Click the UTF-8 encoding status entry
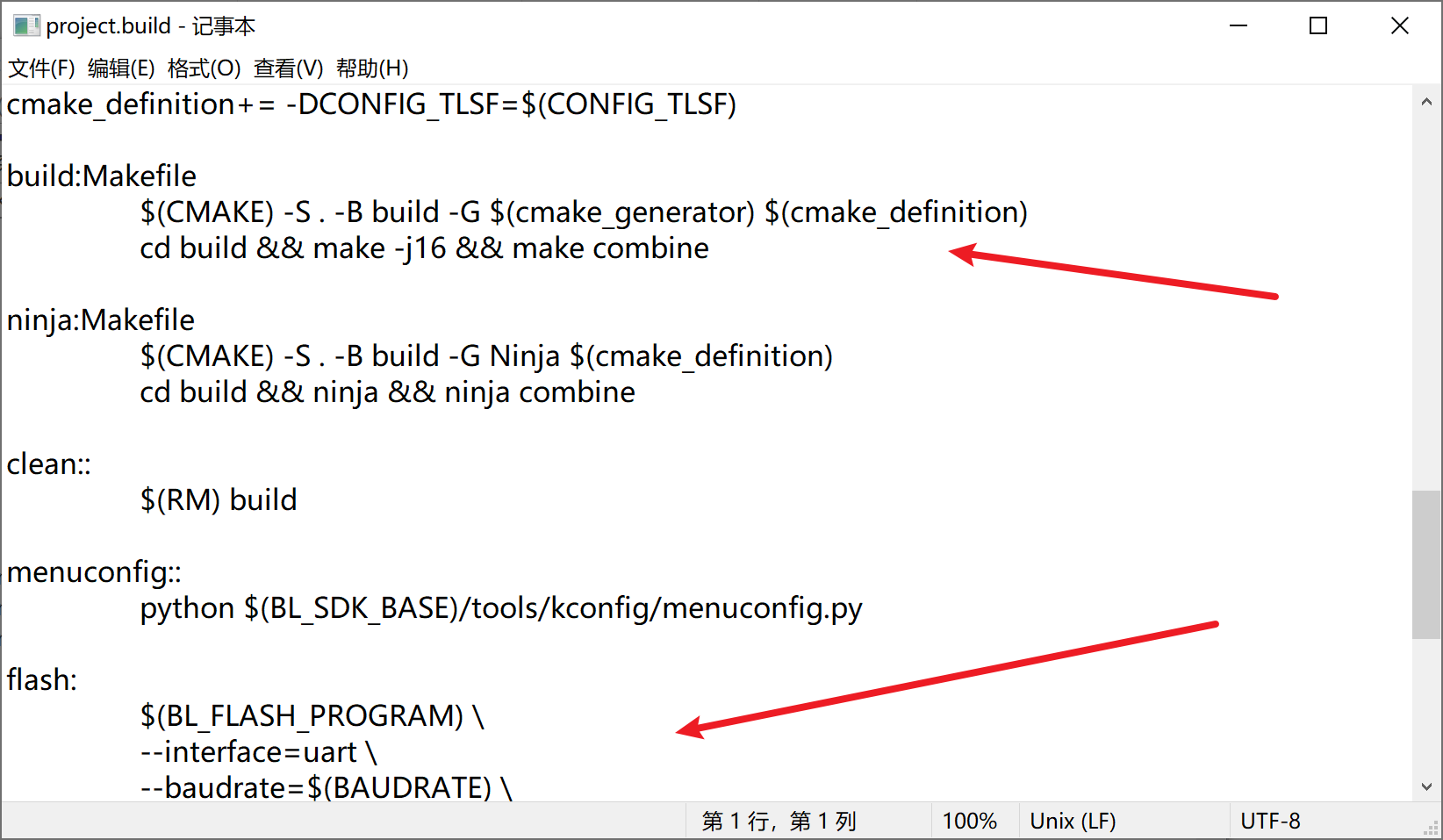The height and width of the screenshot is (840, 1443). pyautogui.click(x=1270, y=822)
